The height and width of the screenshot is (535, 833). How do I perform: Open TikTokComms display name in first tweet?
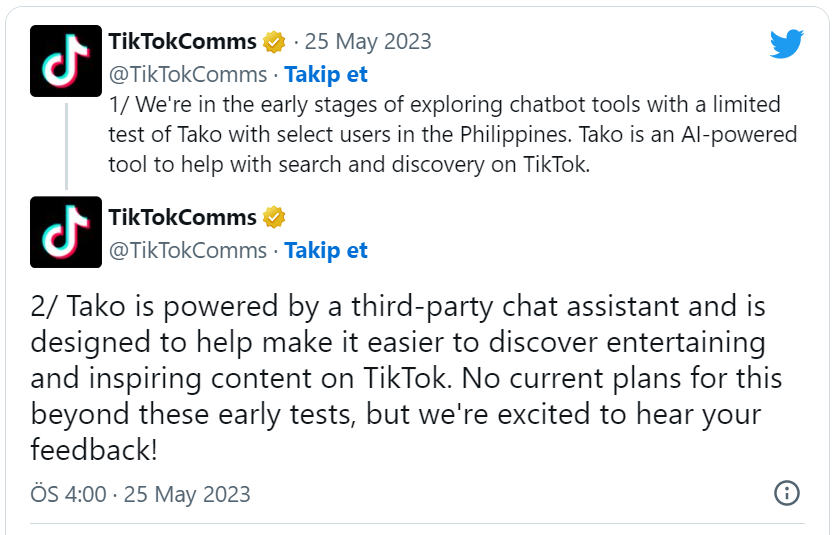click(182, 42)
